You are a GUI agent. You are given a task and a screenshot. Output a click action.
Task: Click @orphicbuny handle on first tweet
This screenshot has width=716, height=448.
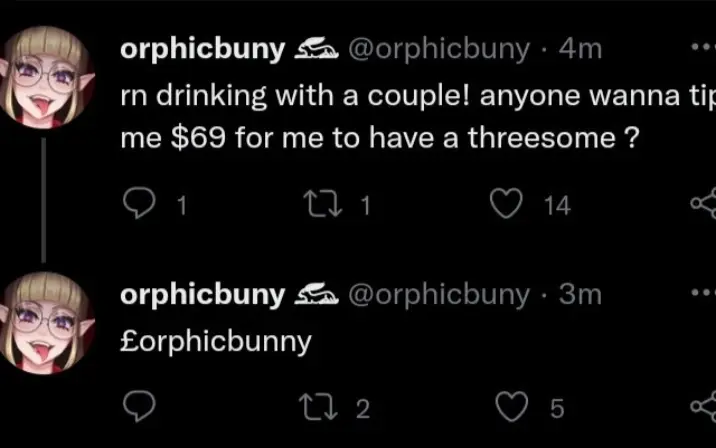[x=438, y=49]
